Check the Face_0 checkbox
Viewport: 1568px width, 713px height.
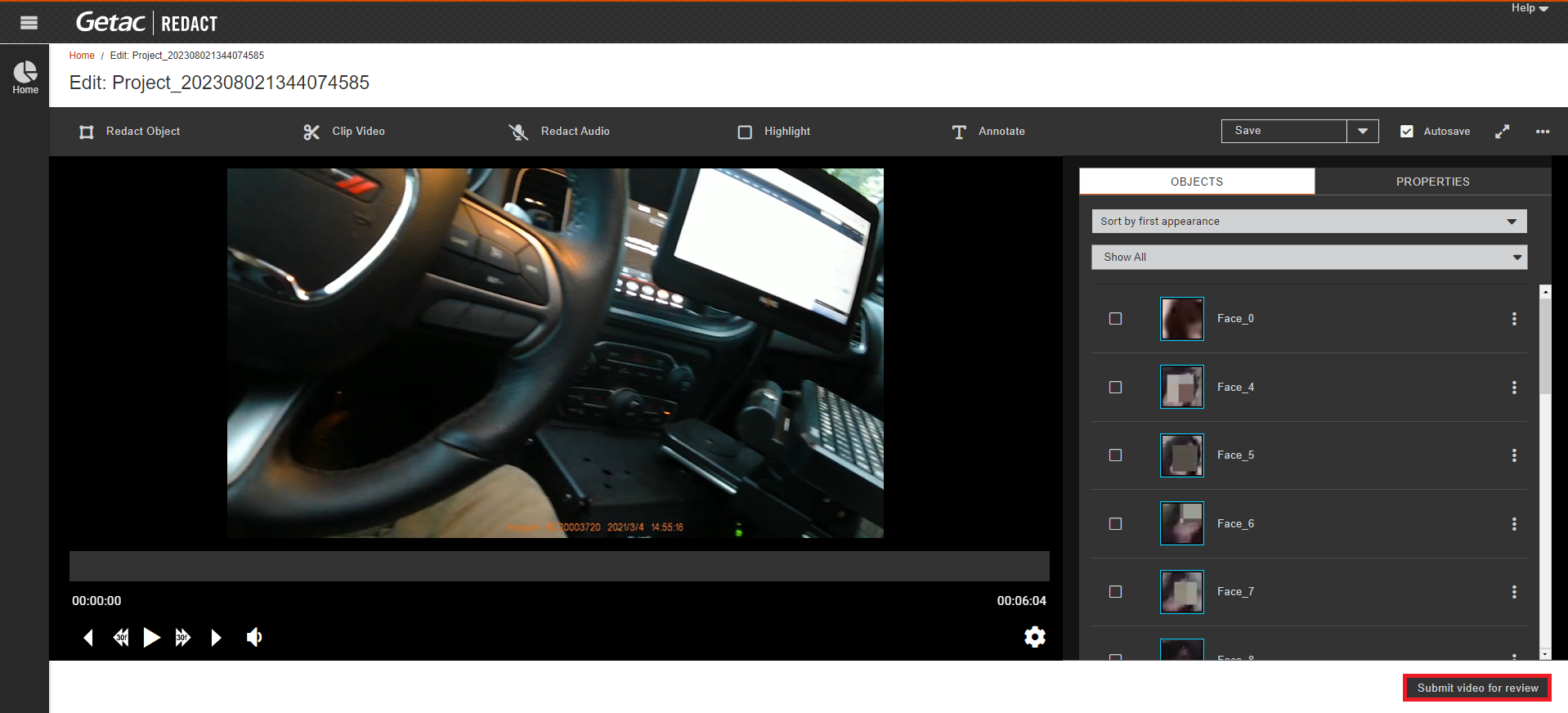point(1115,319)
